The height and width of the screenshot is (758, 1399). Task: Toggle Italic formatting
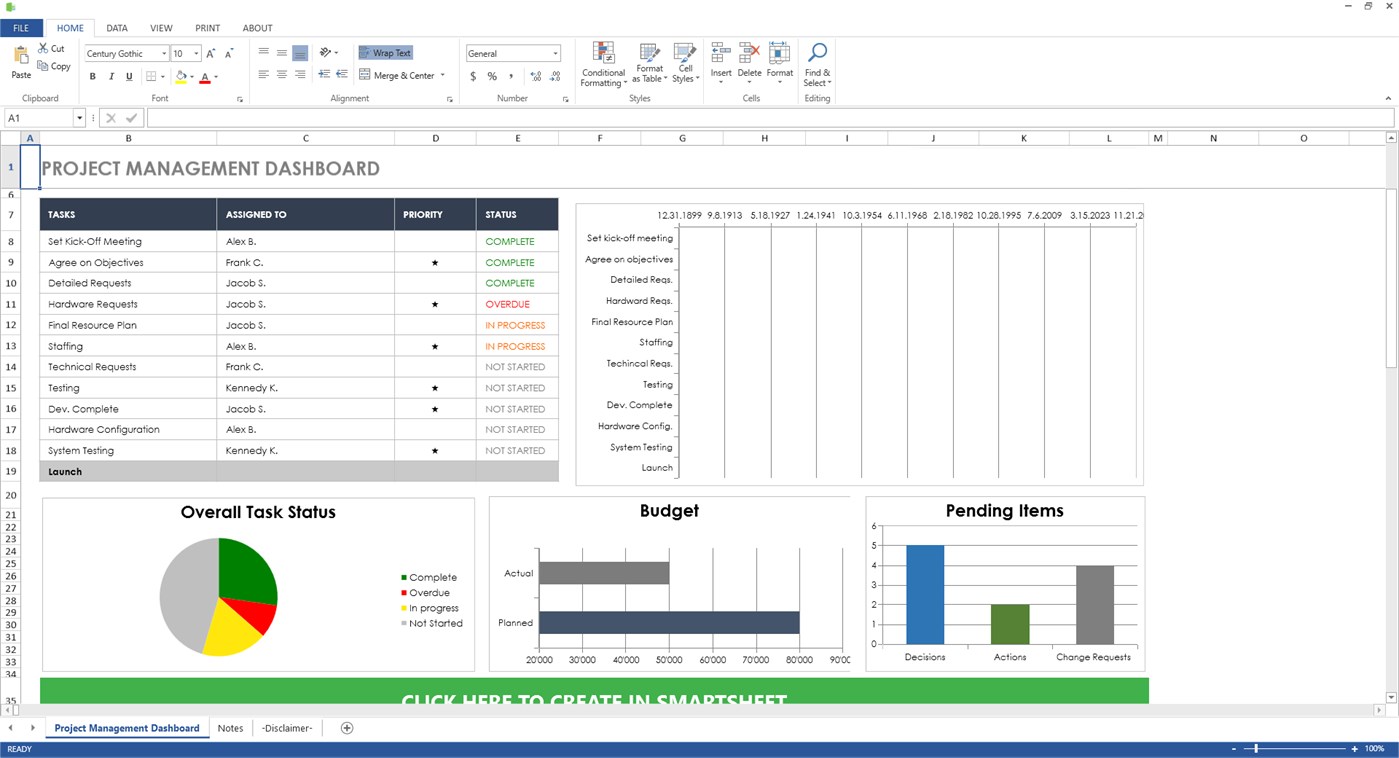coord(111,75)
